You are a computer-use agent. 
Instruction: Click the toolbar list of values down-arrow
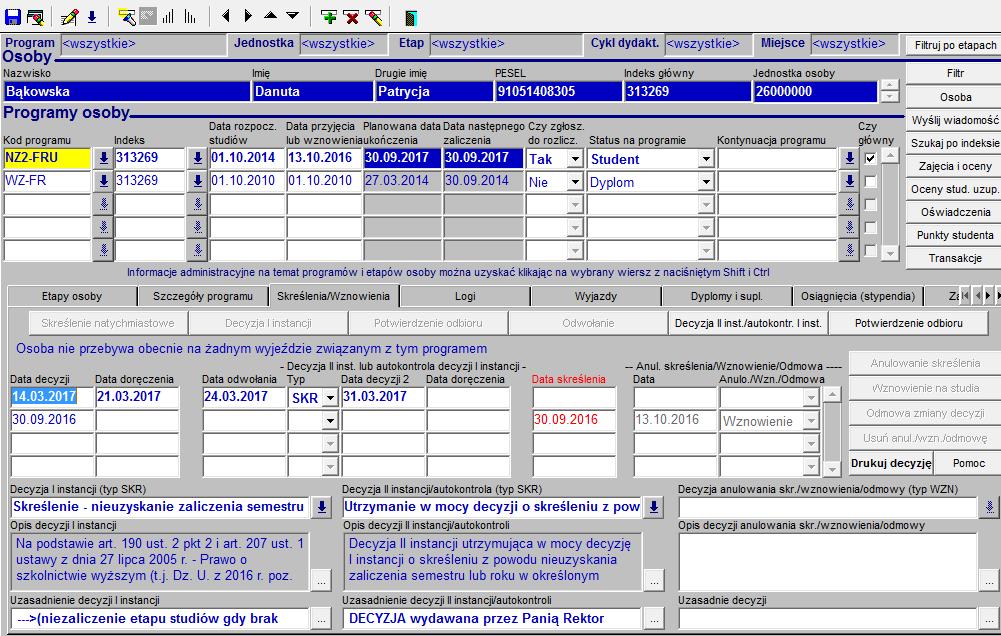[x=92, y=17]
